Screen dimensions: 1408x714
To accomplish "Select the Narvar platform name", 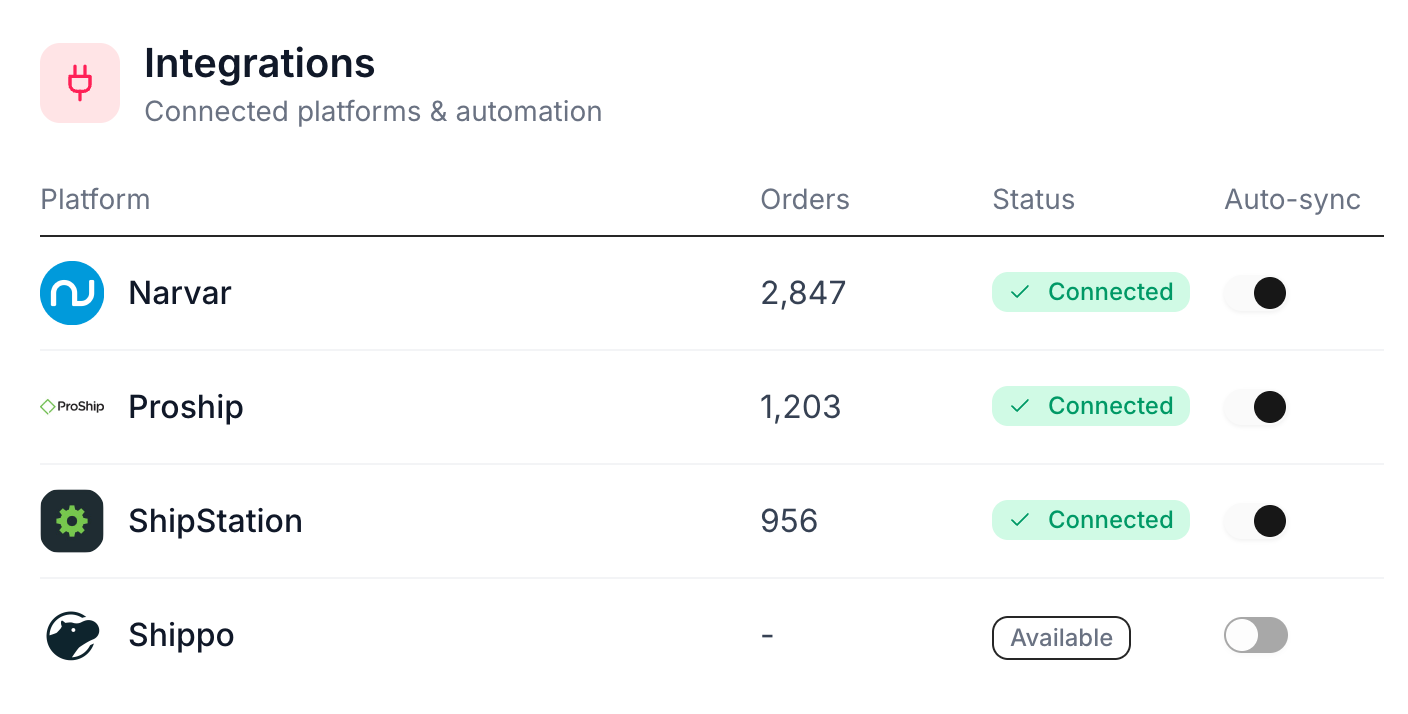I will pyautogui.click(x=180, y=293).
